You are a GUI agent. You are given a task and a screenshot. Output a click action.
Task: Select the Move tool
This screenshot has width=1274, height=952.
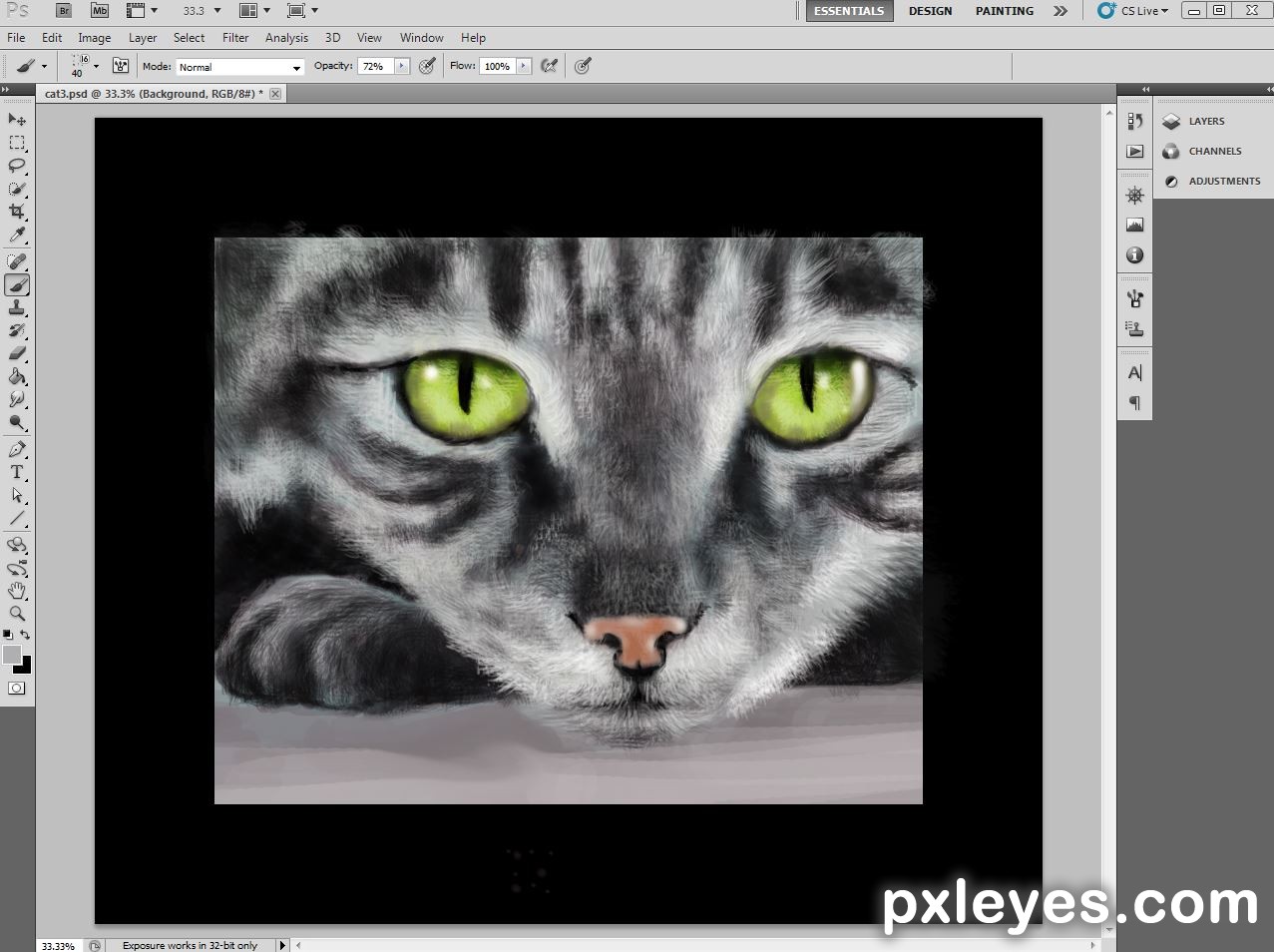(x=17, y=120)
